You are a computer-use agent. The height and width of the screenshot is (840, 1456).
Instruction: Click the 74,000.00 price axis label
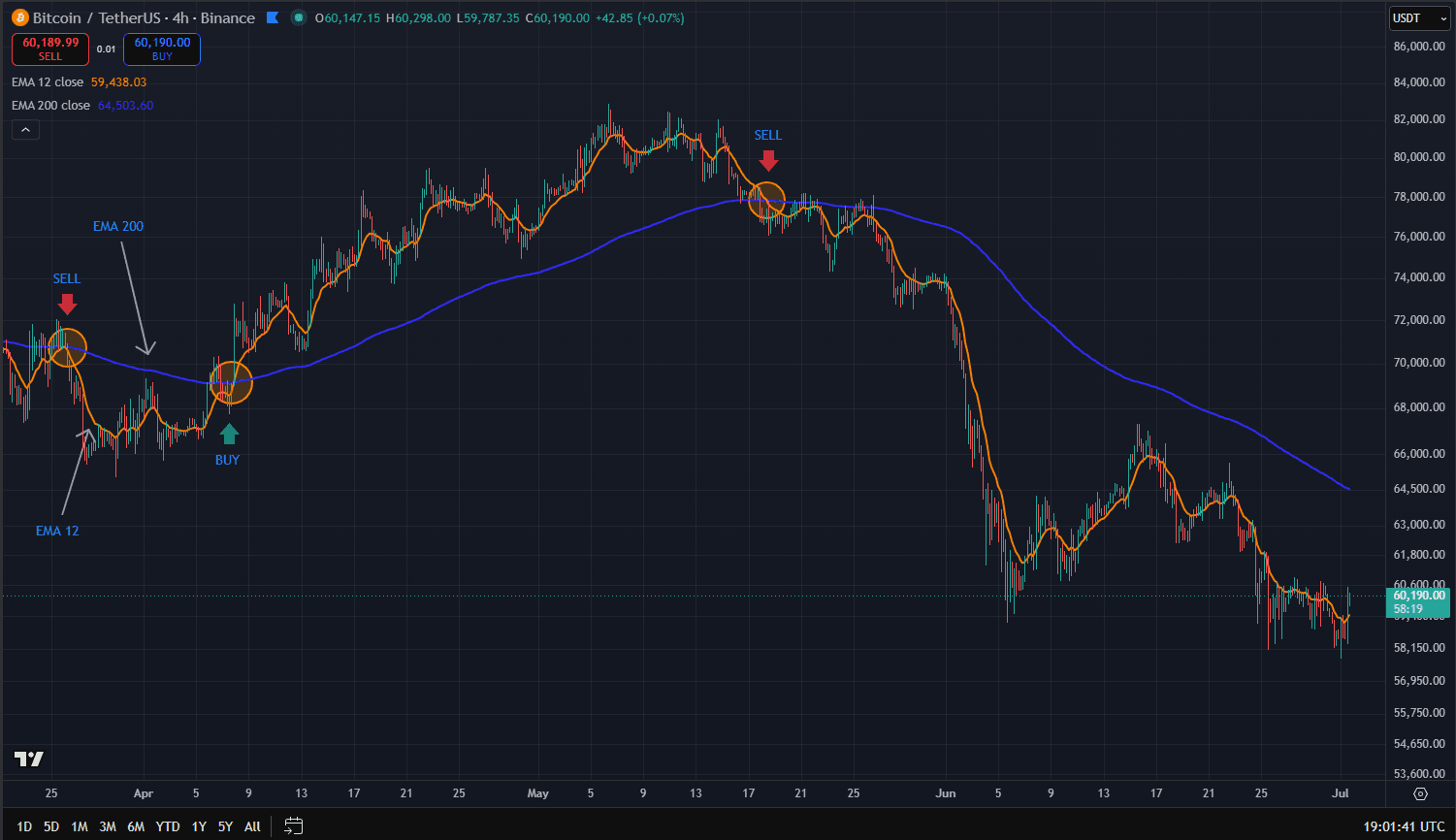coord(1419,277)
